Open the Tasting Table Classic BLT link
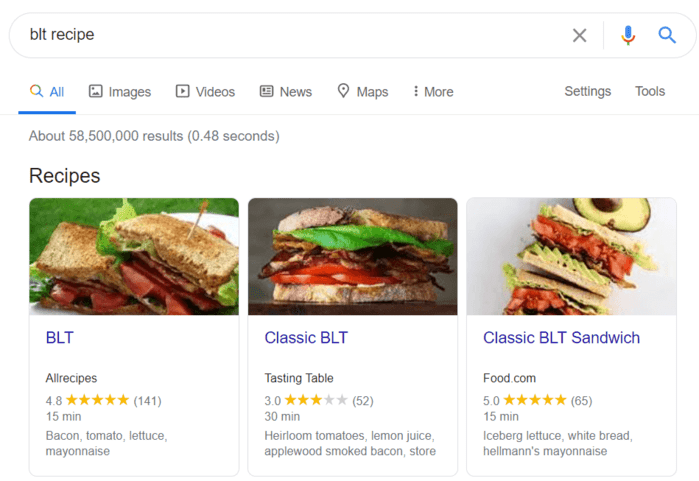Viewport: 699px width, 481px height. (306, 338)
